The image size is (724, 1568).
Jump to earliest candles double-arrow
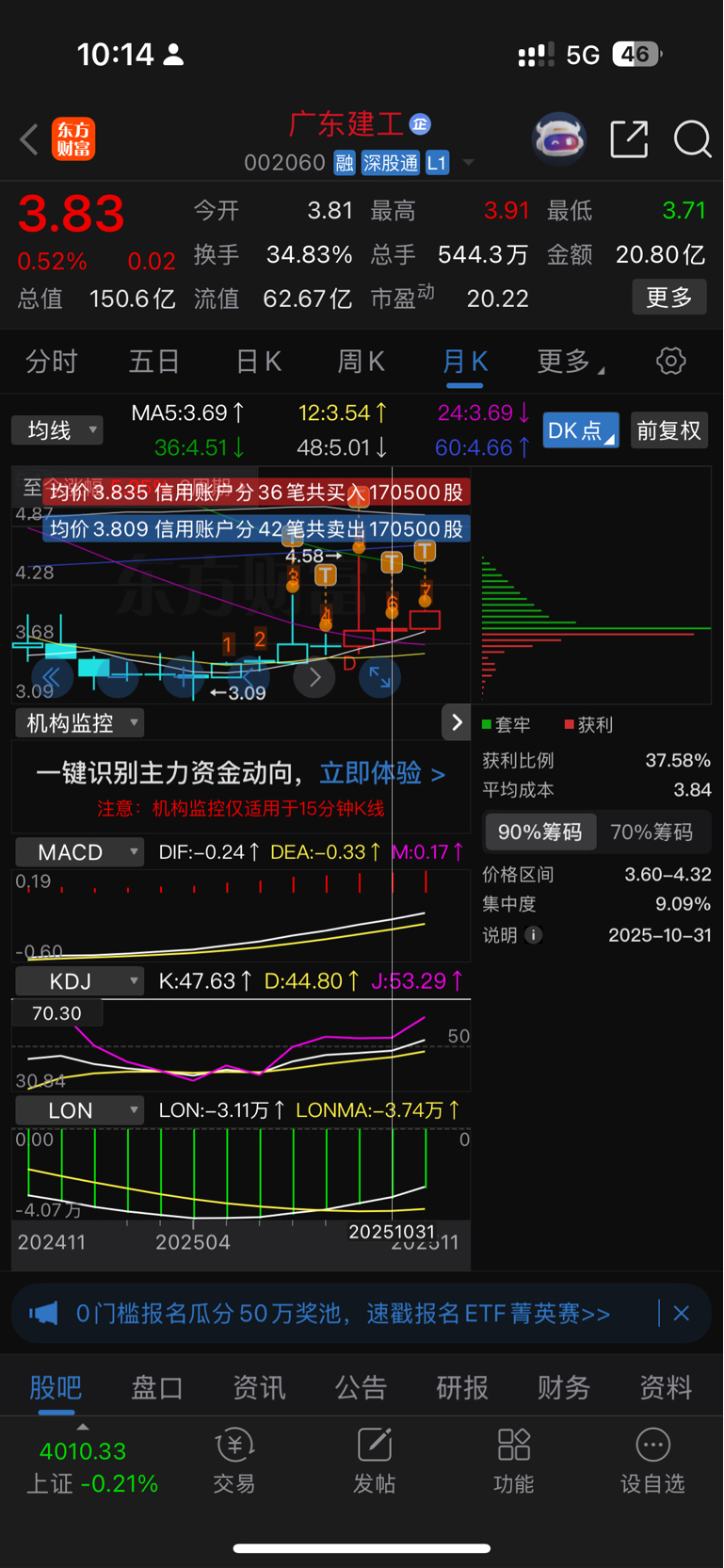(x=52, y=676)
